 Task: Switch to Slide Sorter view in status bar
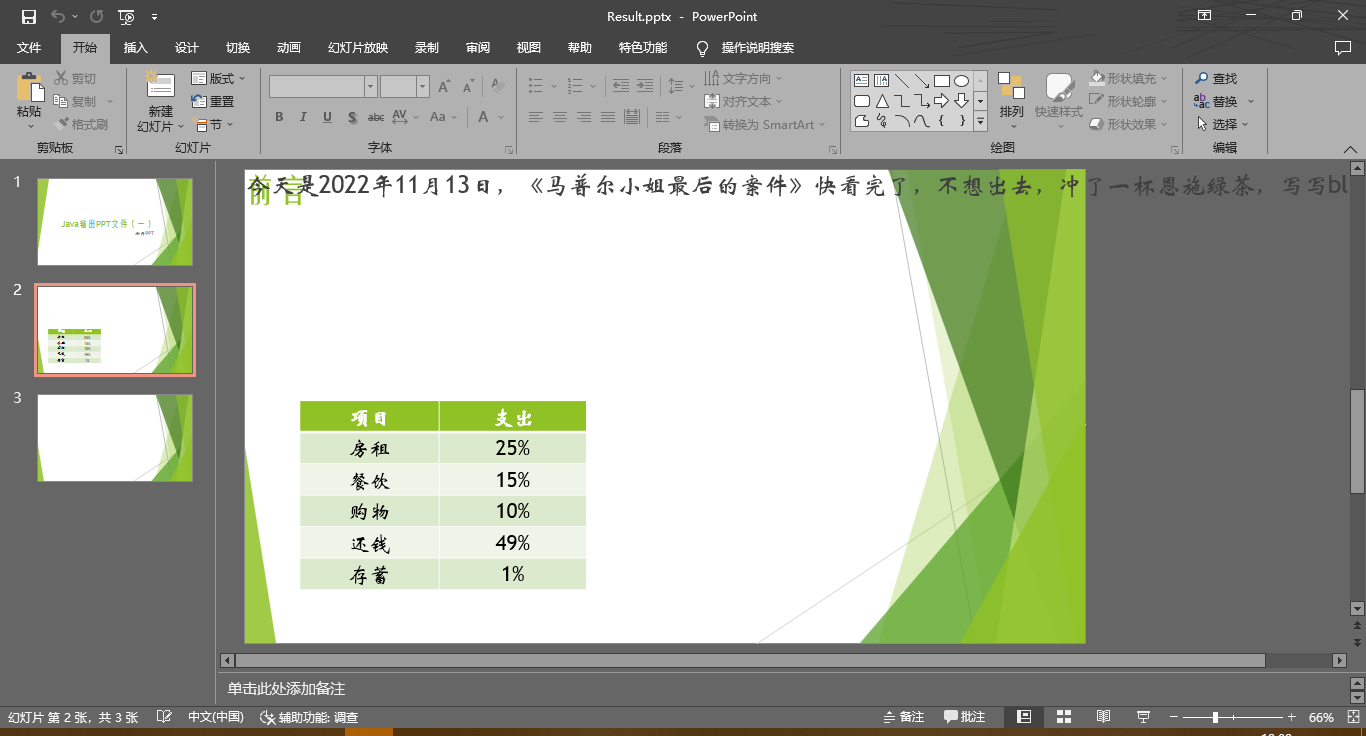coord(1063,716)
